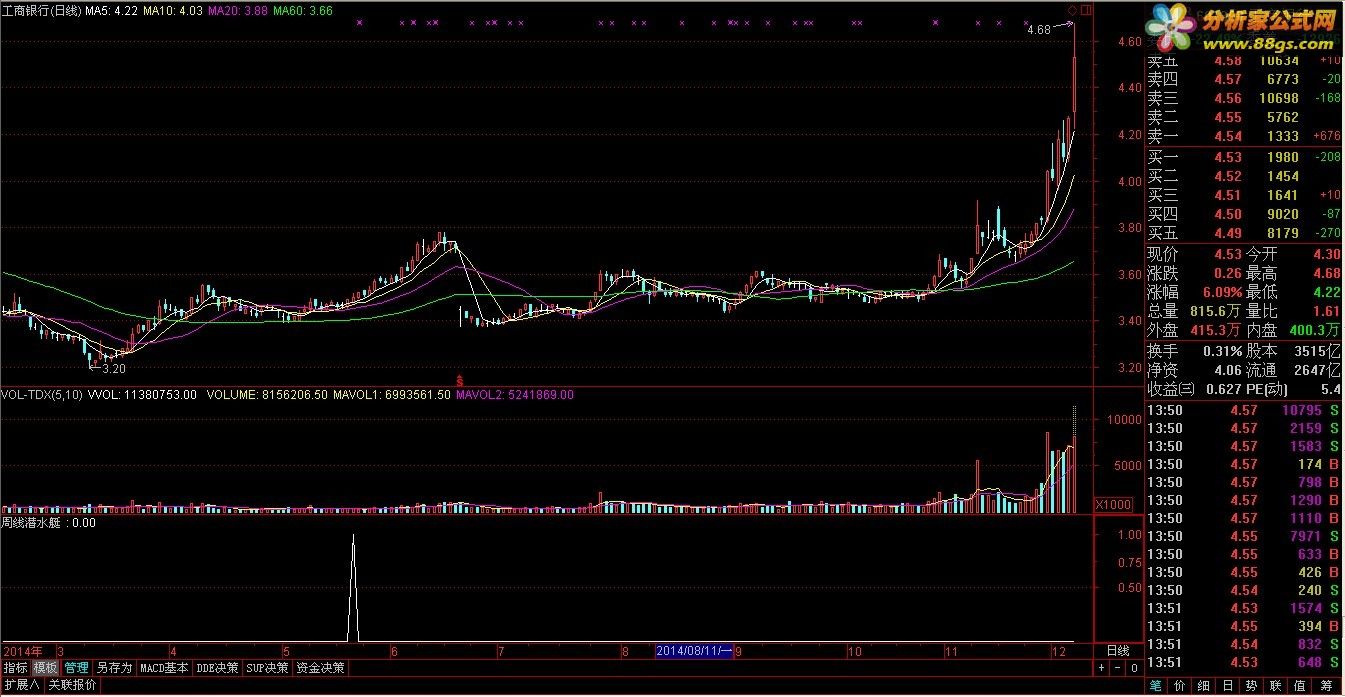Click the X1000 volume scale box

click(1114, 504)
